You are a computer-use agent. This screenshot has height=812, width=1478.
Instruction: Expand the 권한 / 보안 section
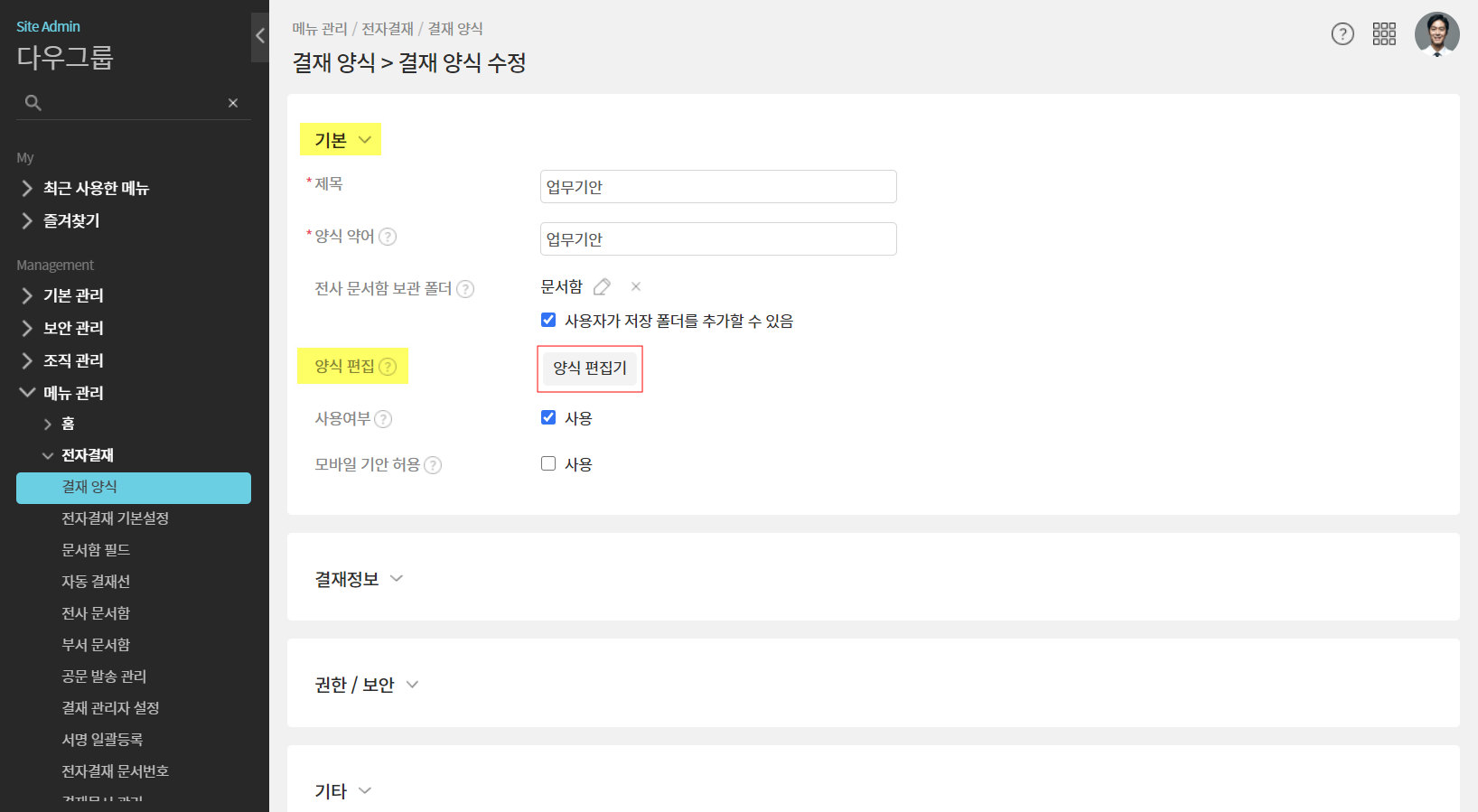coord(366,685)
